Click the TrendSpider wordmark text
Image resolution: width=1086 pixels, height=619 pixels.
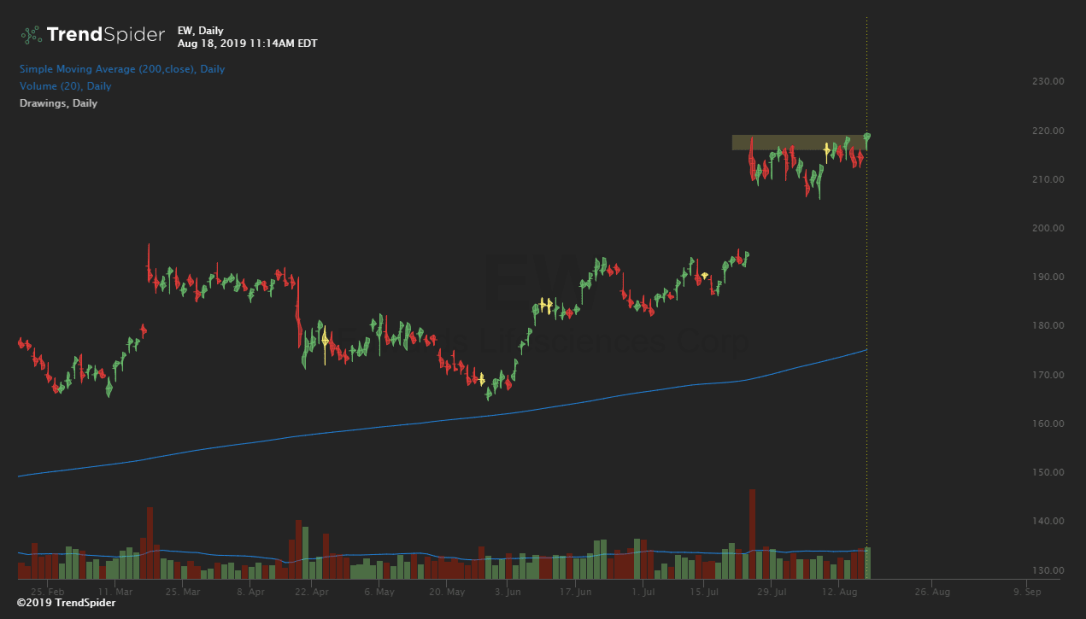[105, 35]
